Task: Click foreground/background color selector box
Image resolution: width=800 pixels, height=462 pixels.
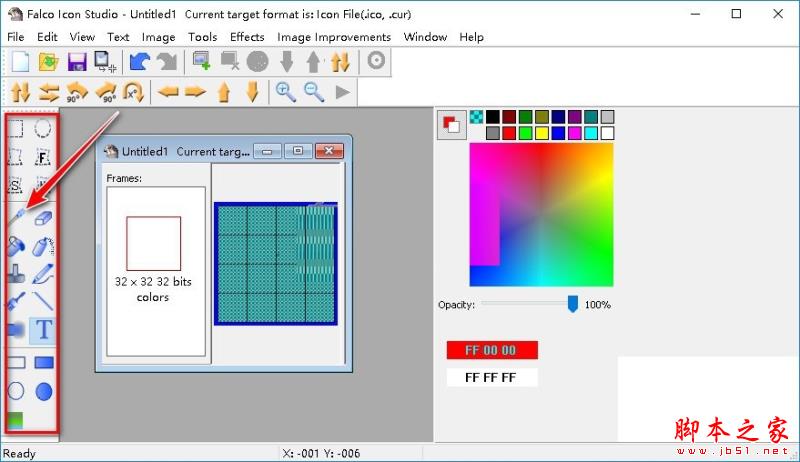Action: (x=452, y=125)
